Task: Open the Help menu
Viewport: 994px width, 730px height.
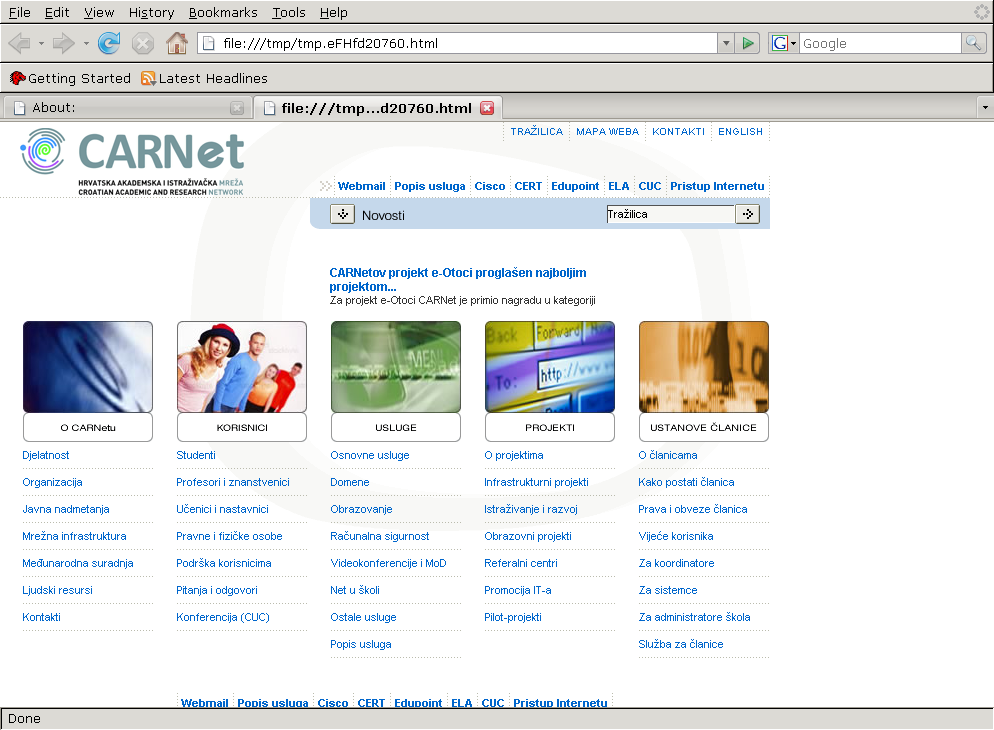Action: click(x=333, y=13)
